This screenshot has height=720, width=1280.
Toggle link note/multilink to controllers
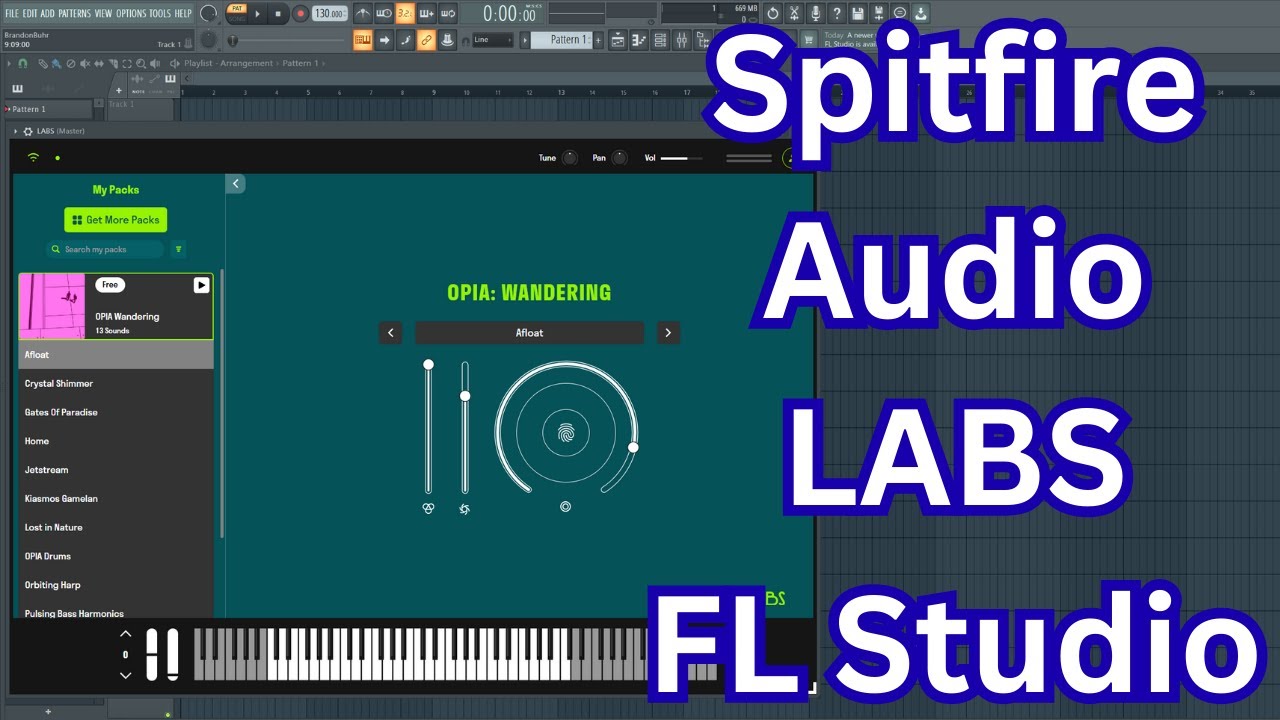426,40
